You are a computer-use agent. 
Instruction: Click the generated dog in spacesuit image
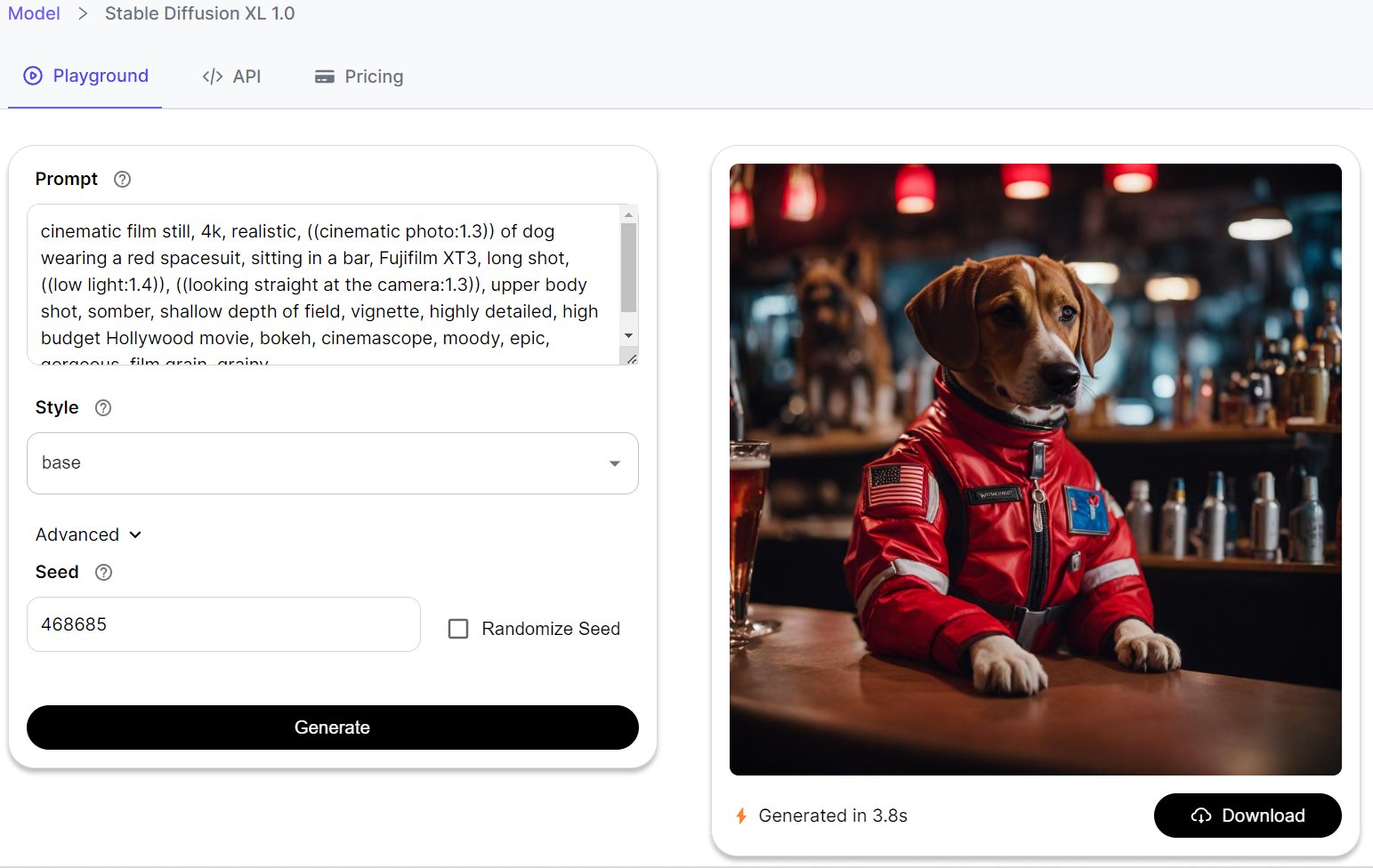[1035, 469]
